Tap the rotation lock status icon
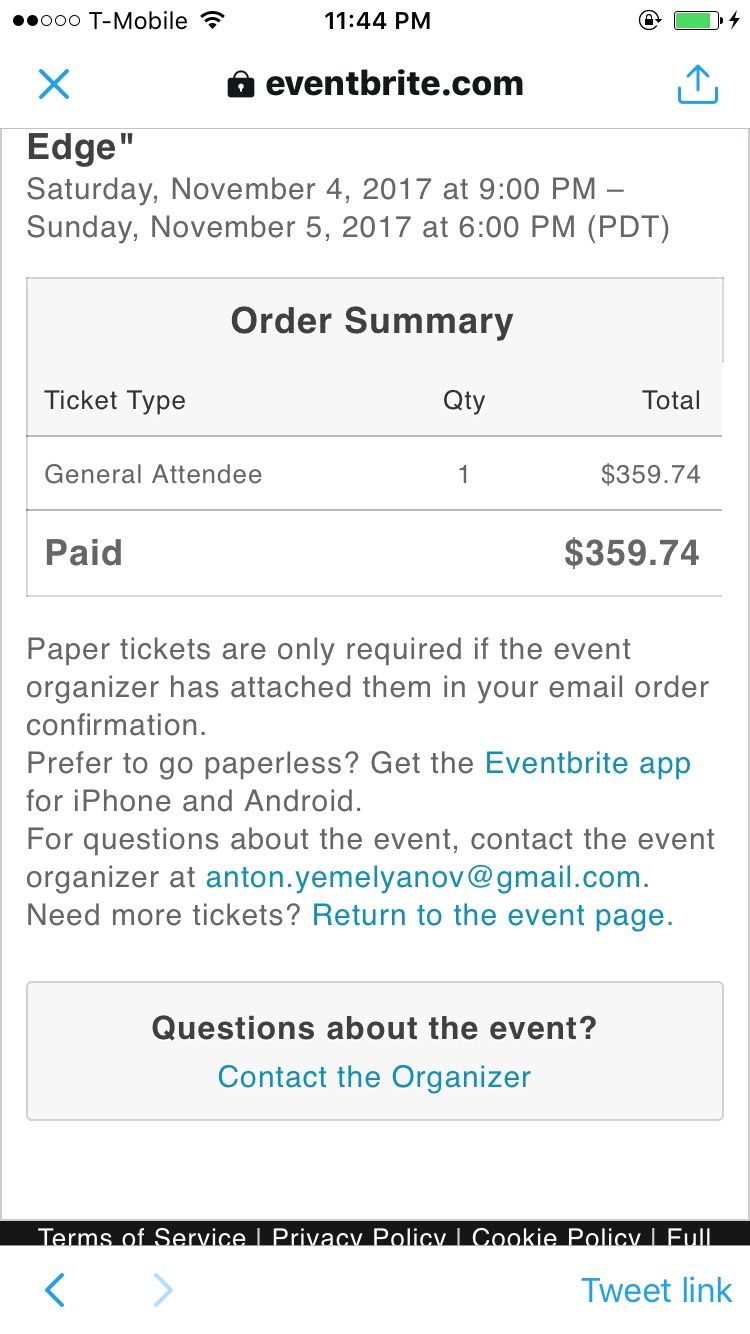750x1334 pixels. pos(649,21)
